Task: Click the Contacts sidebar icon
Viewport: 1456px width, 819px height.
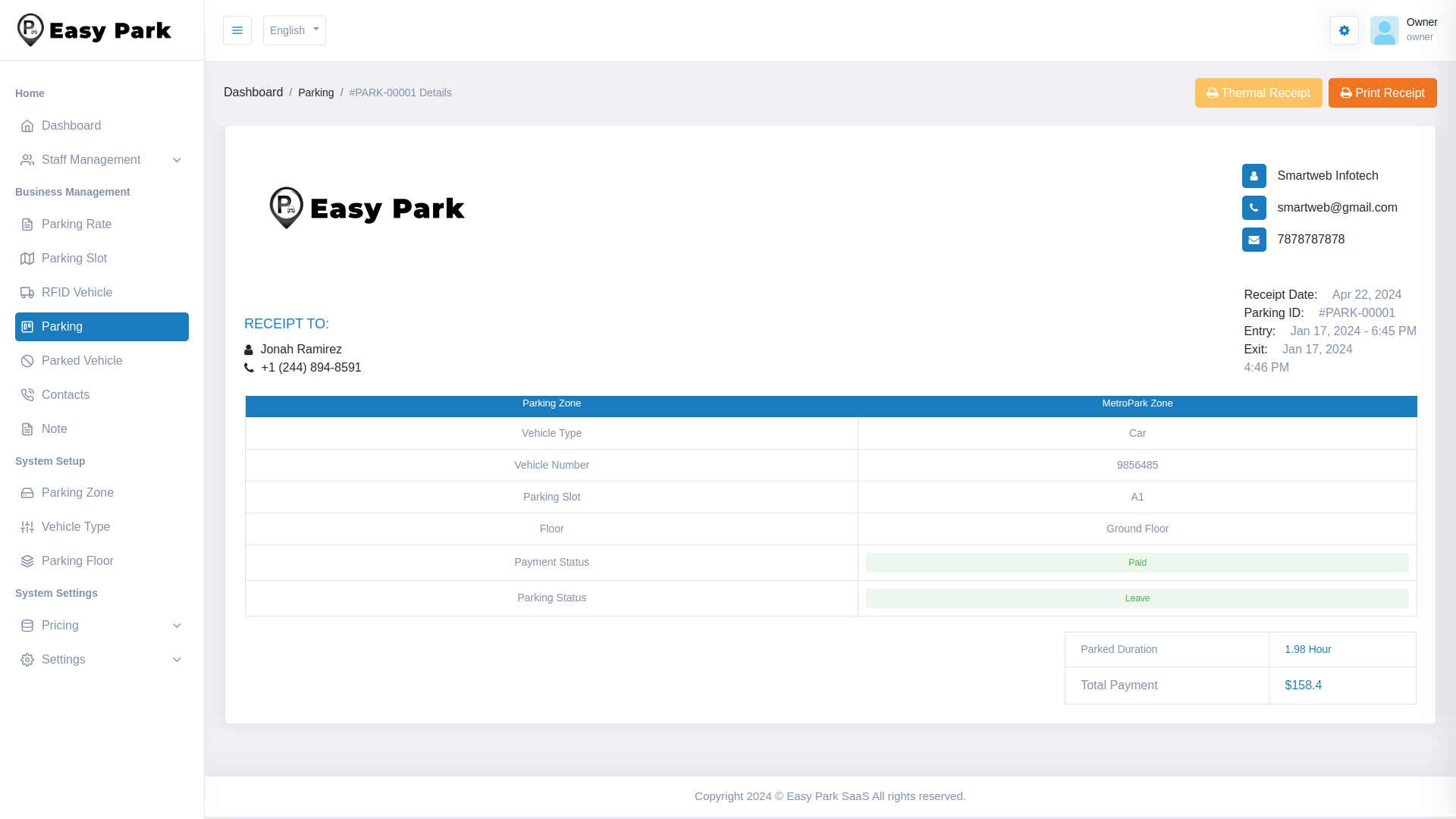Action: [x=27, y=395]
